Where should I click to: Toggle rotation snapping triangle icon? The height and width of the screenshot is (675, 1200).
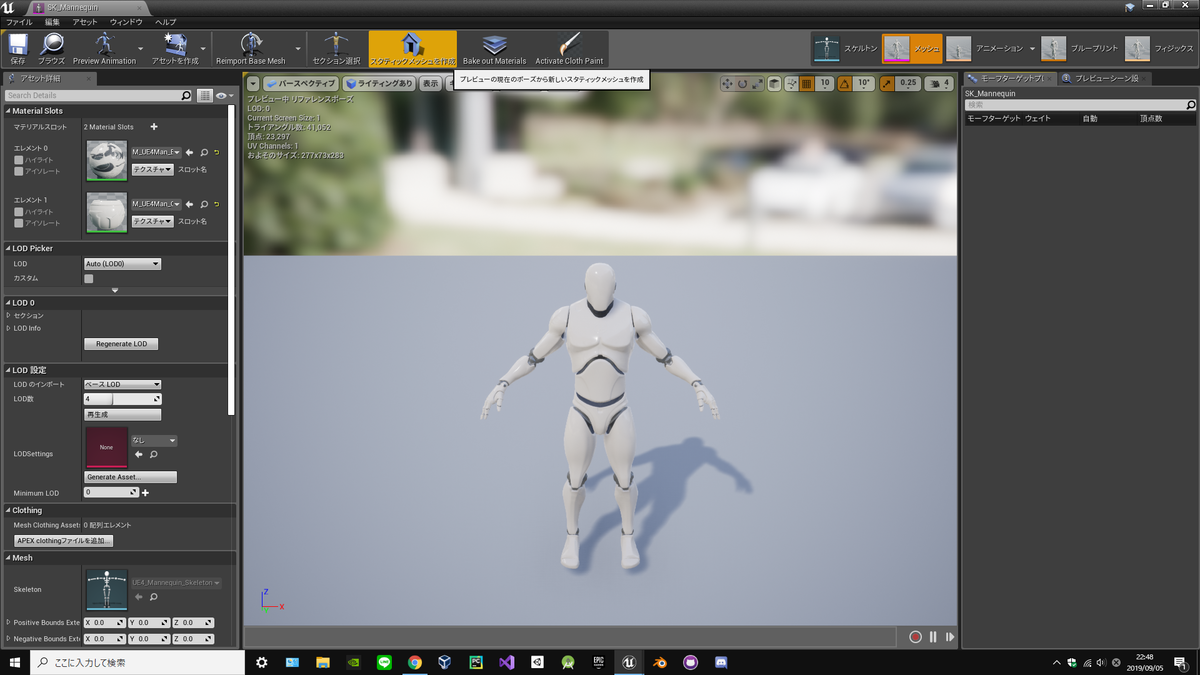tap(844, 84)
